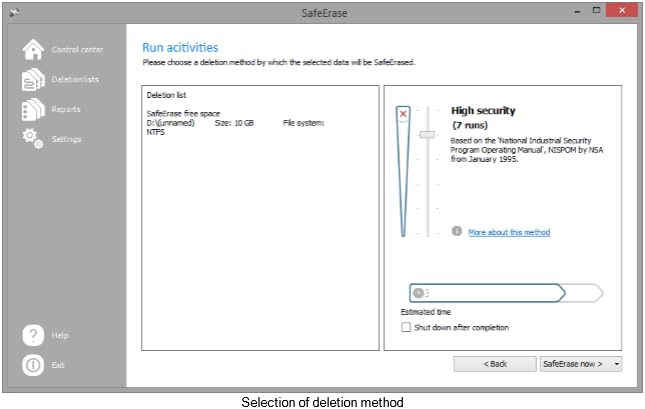
Task: Click the 'Deletion list' header text
Action: (166, 95)
